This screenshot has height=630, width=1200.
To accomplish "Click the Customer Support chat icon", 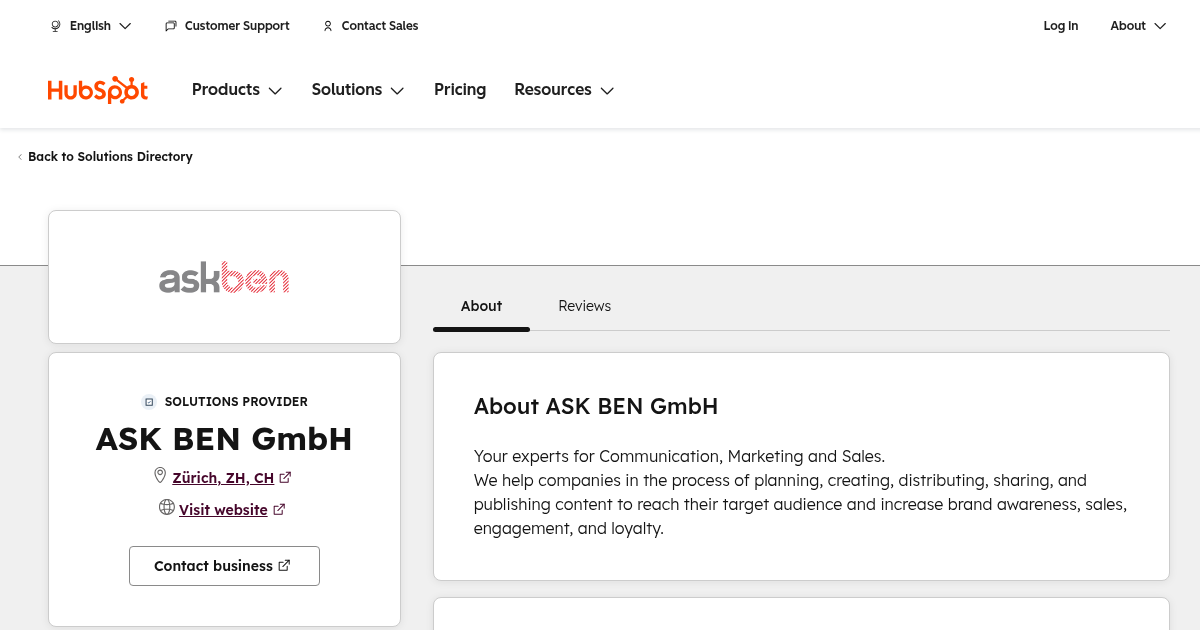I will [x=171, y=26].
